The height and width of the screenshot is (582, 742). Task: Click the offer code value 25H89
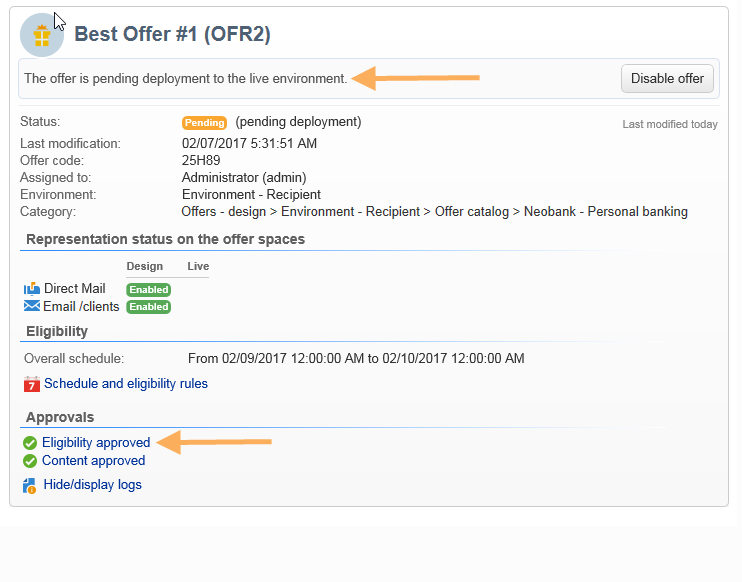click(x=203, y=160)
